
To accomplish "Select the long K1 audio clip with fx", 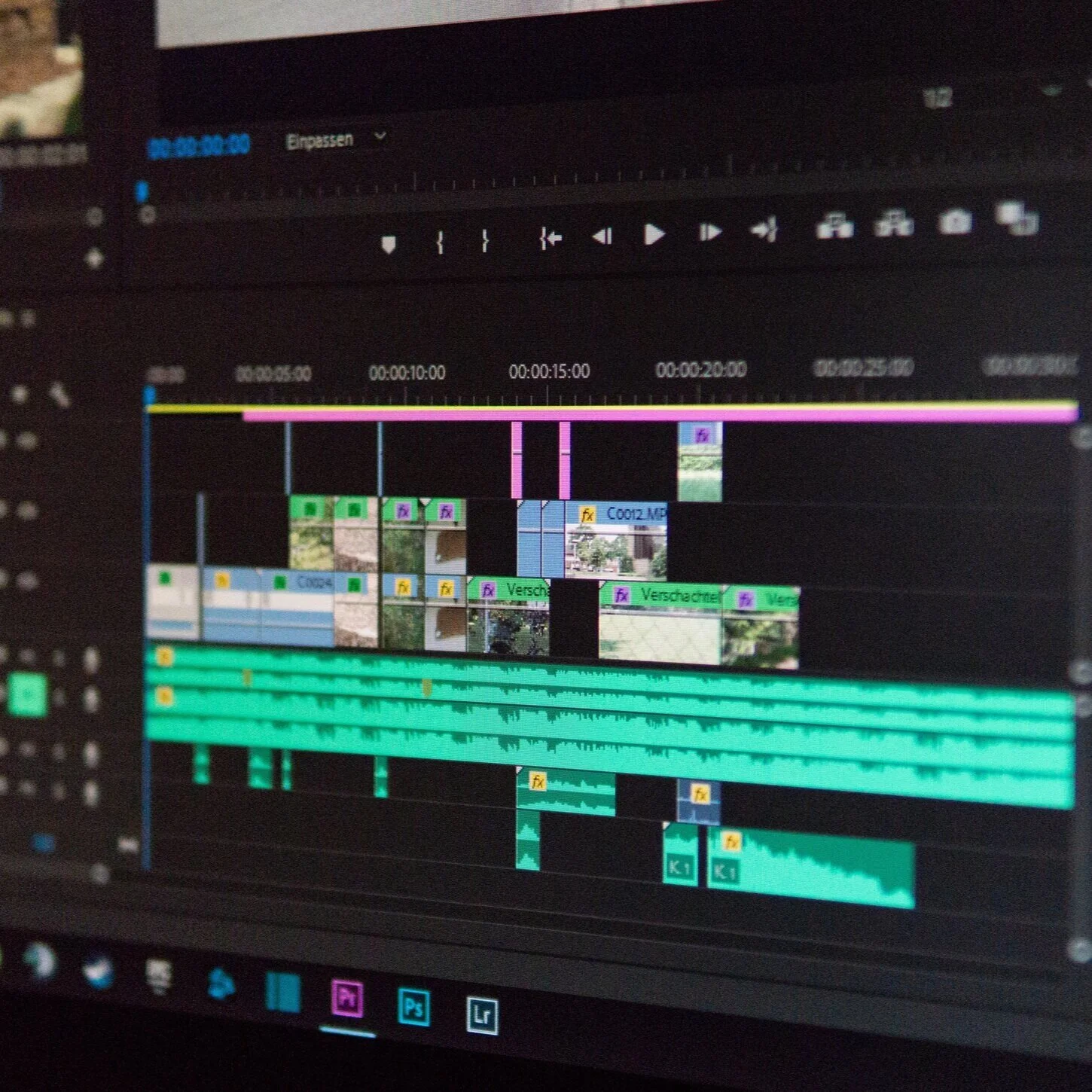I will (811, 867).
